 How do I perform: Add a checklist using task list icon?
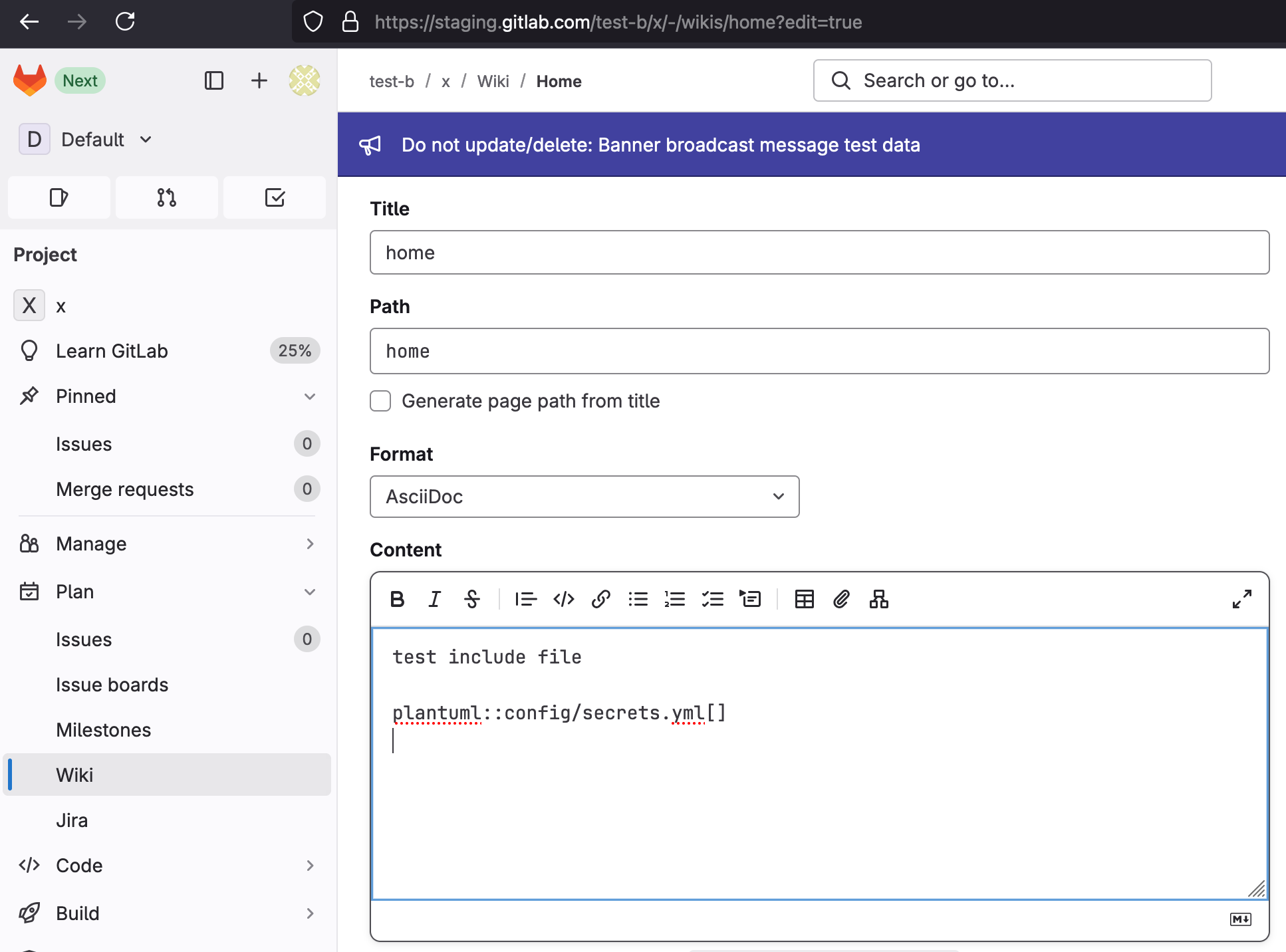pos(712,599)
